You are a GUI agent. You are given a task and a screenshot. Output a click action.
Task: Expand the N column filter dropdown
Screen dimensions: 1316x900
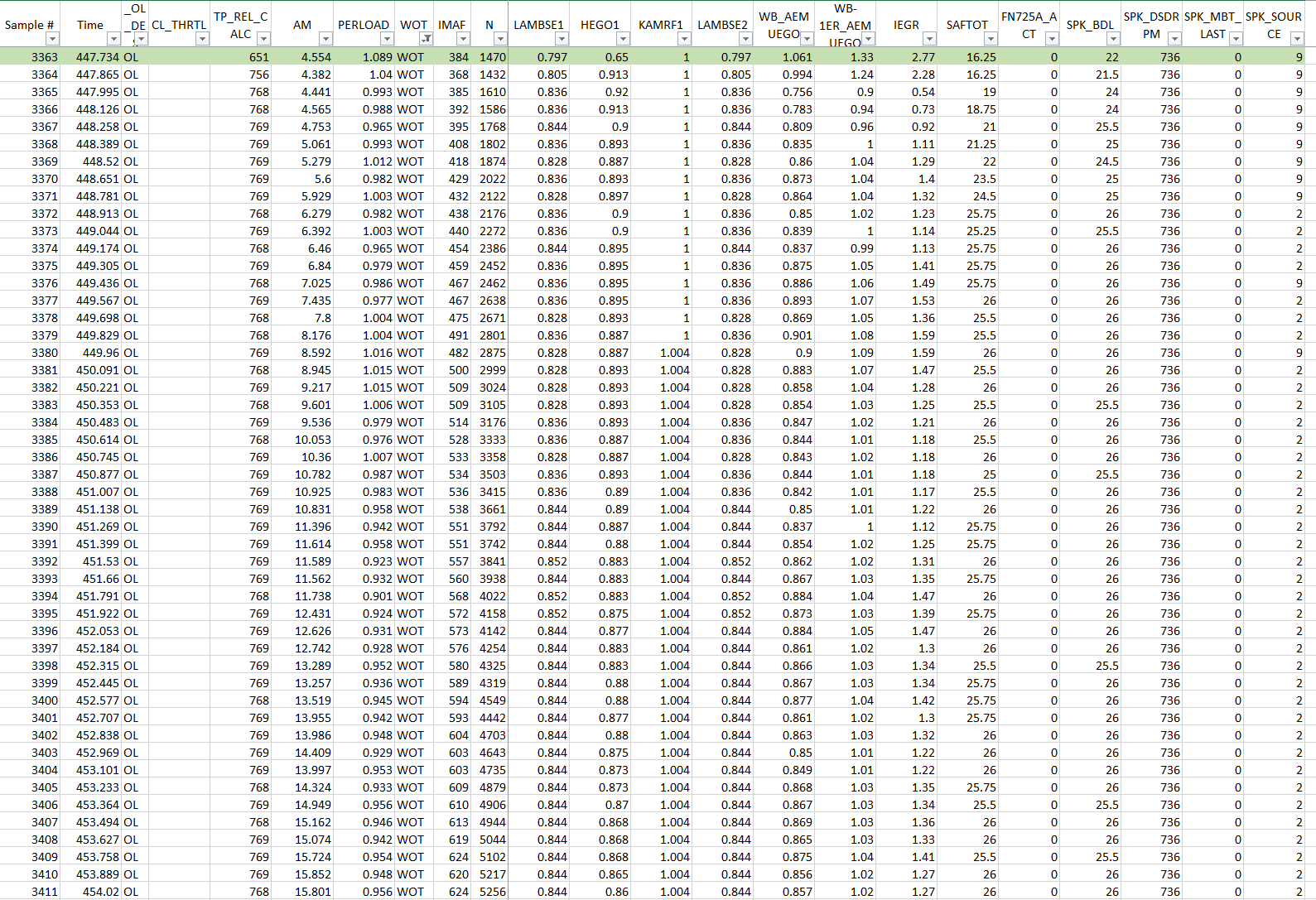[499, 39]
